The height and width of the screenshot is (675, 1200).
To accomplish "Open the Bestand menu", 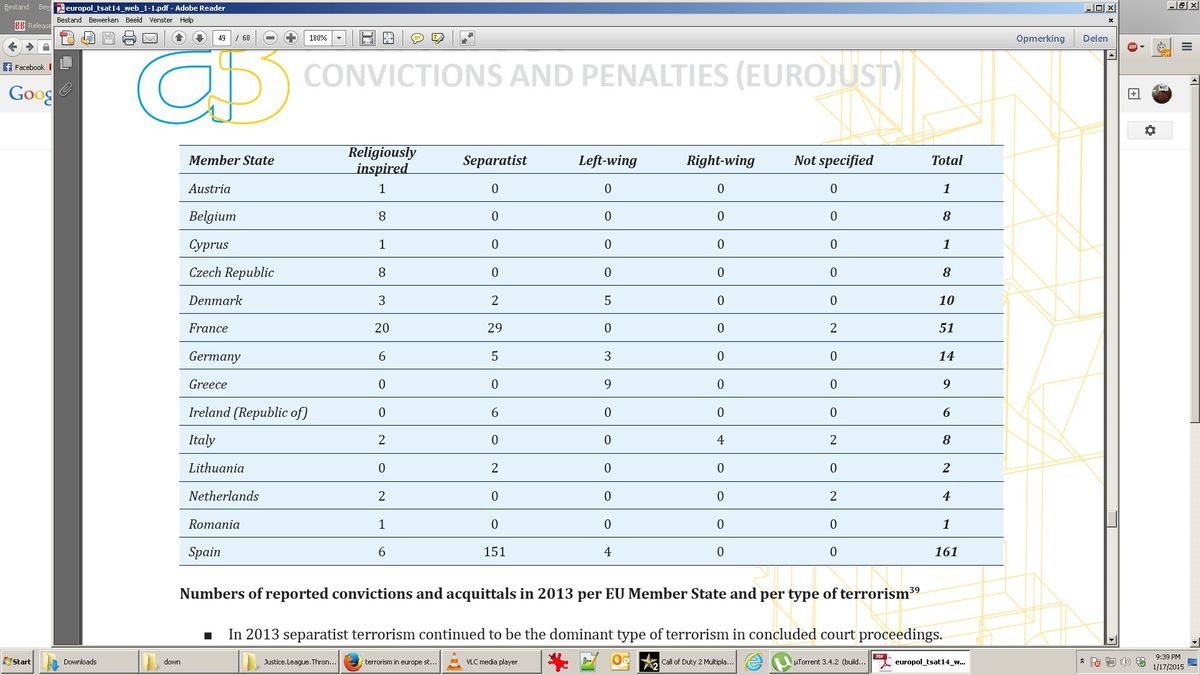I will pos(70,20).
